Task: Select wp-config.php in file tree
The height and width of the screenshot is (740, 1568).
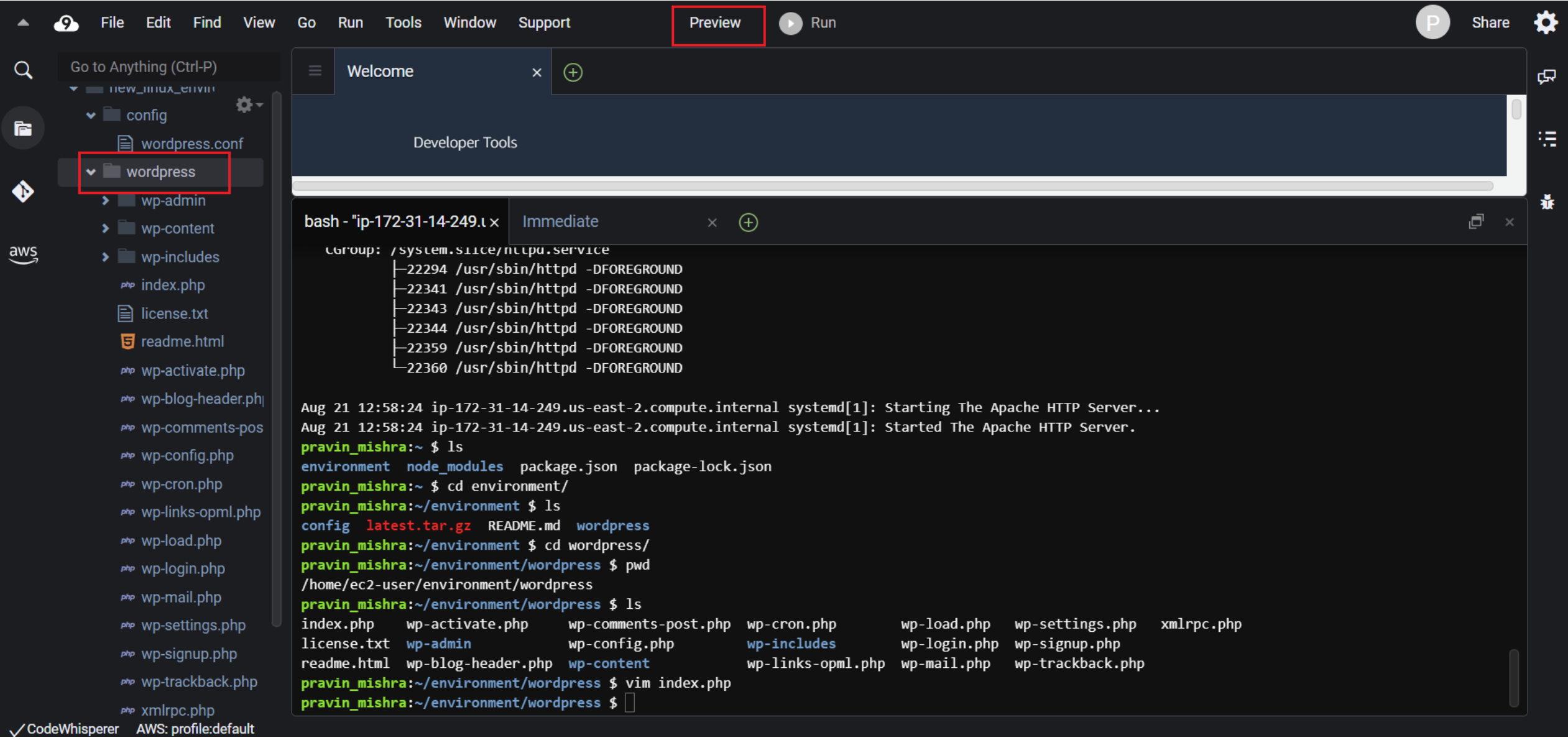Action: pyautogui.click(x=187, y=455)
